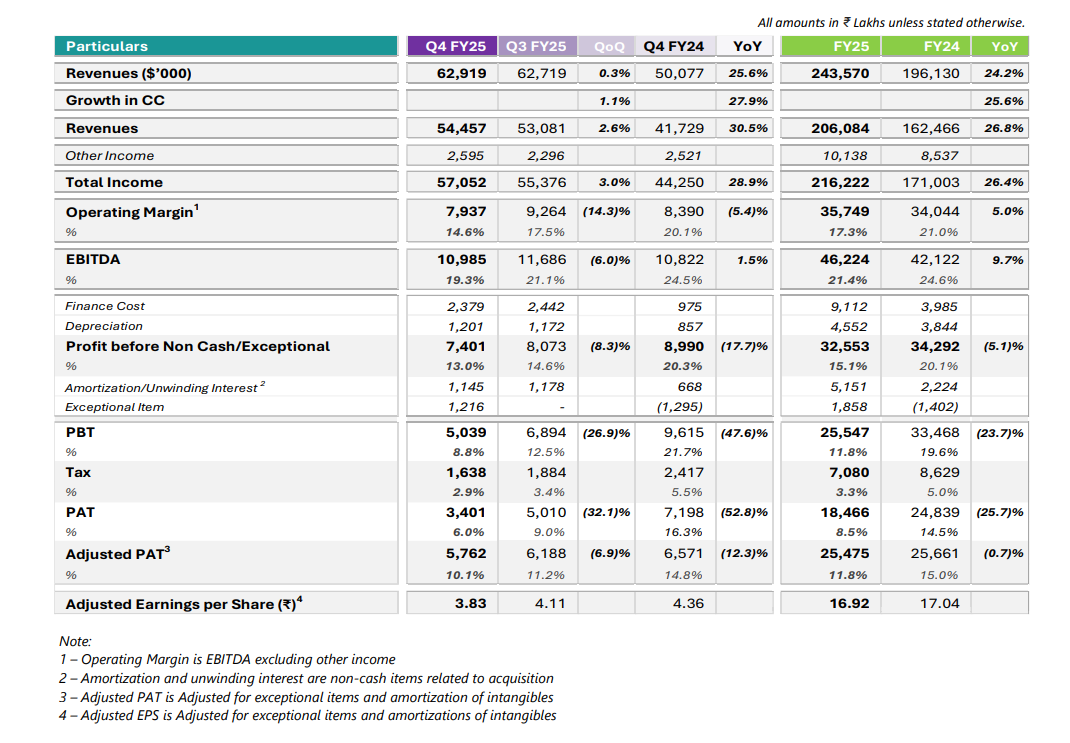Screen dimensions: 1070x743
Task: Click 'Adjusted Earnings per Share (₹)' label
Action: pyautogui.click(x=184, y=603)
